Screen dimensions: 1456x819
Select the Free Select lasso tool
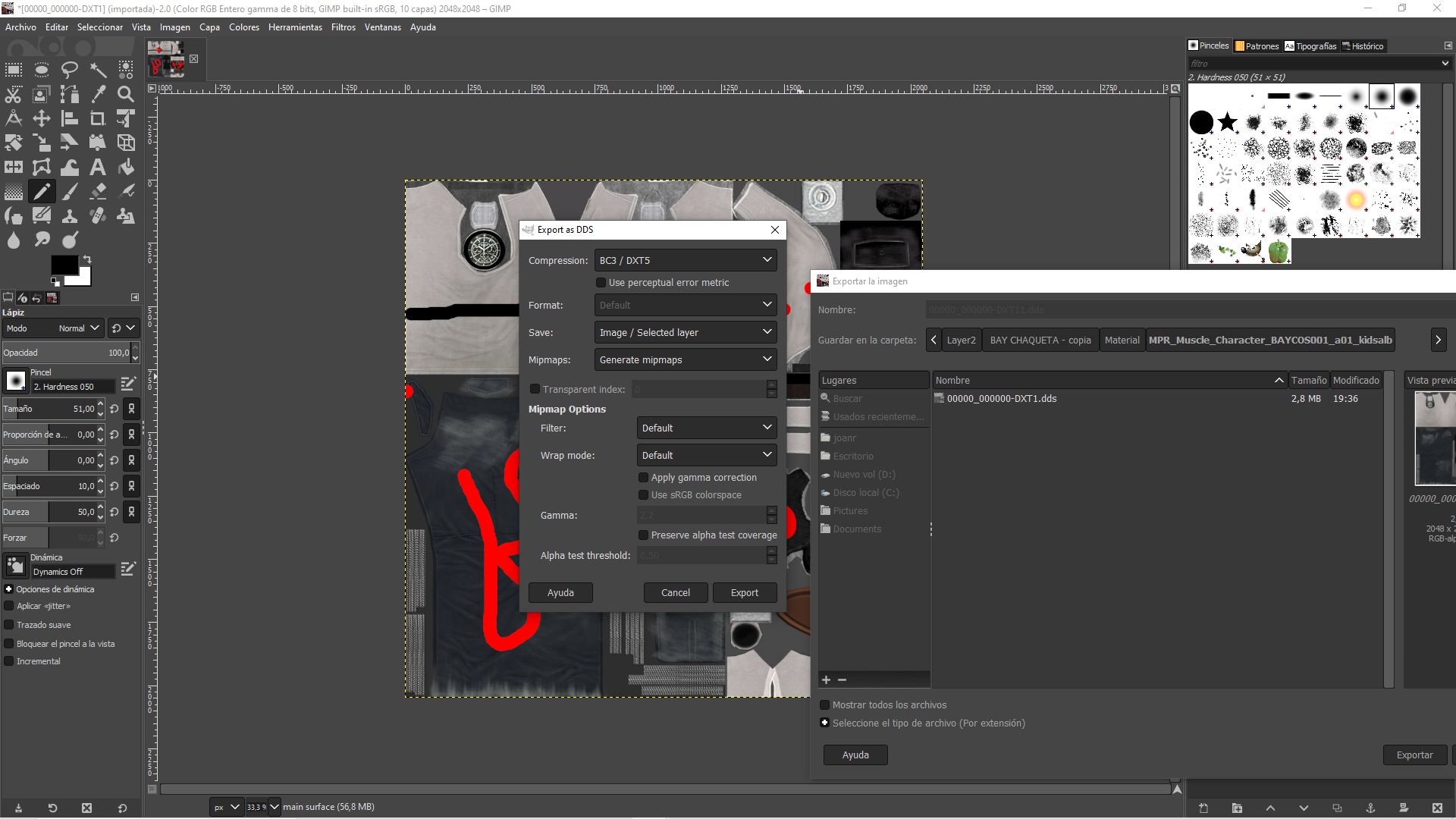[69, 70]
